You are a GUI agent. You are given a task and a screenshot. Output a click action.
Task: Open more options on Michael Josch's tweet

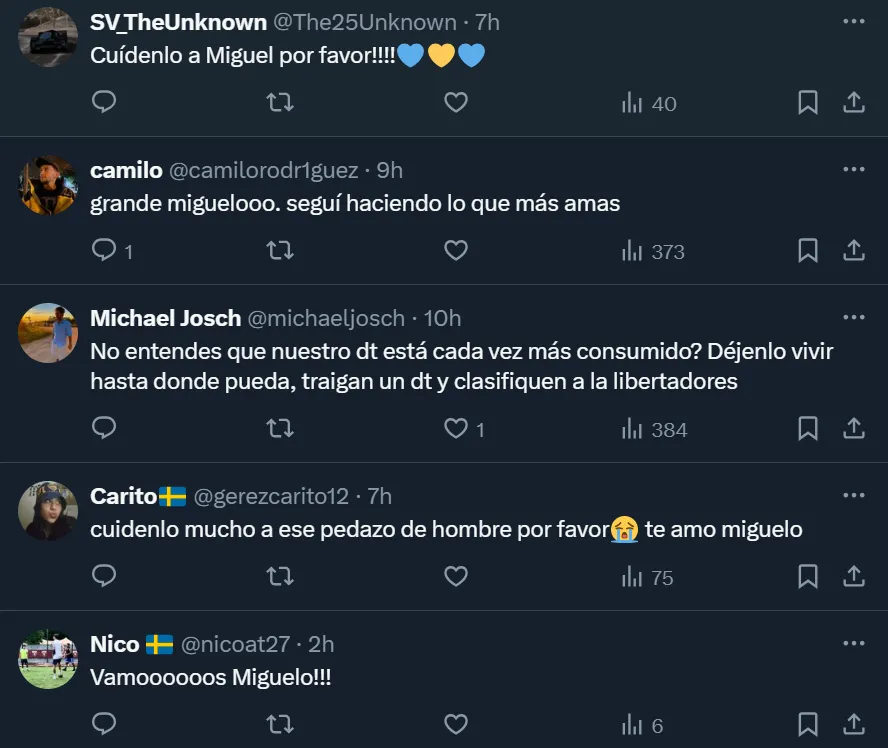[x=853, y=318]
